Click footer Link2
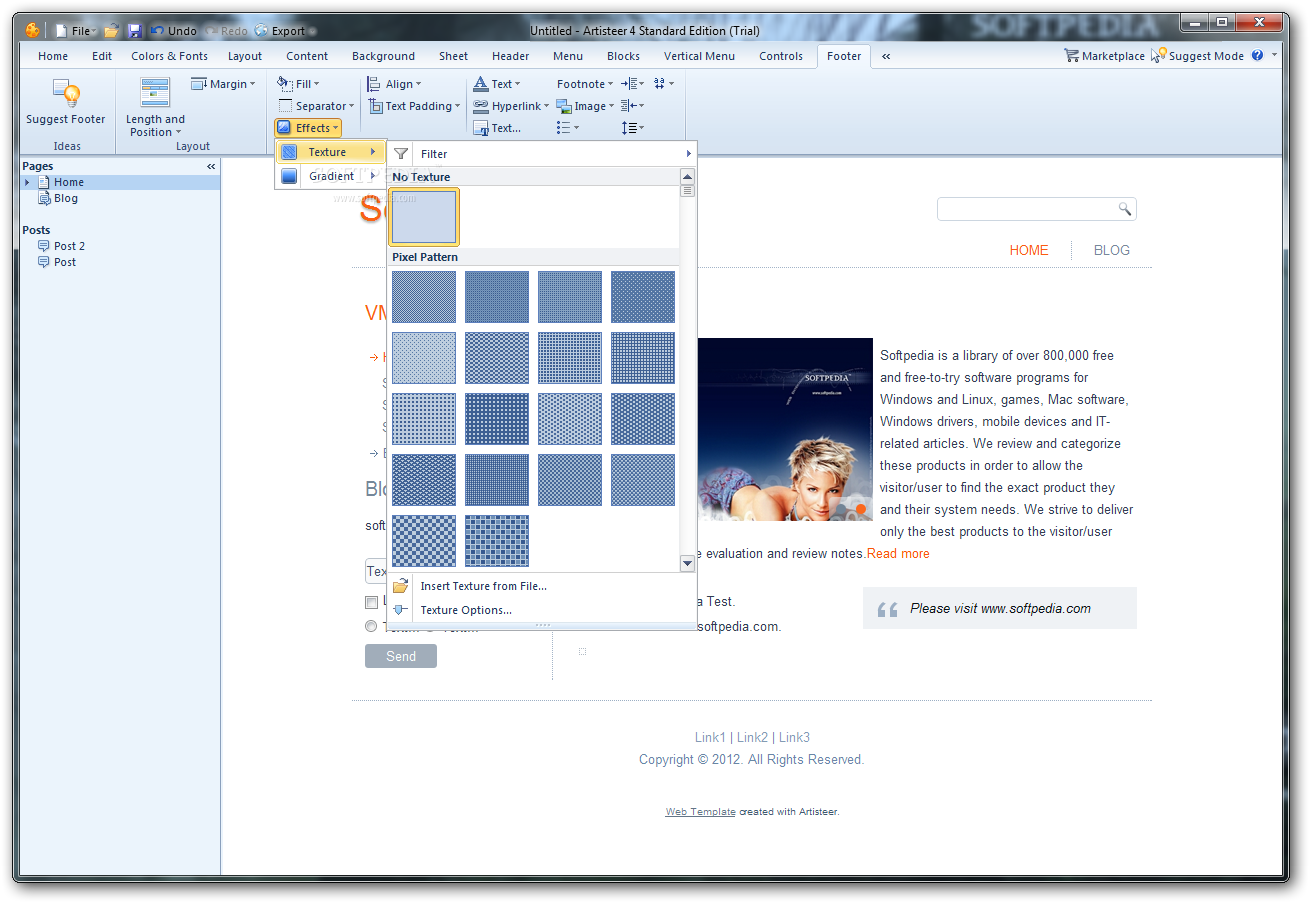The width and height of the screenshot is (1310, 903). pyautogui.click(x=753, y=737)
